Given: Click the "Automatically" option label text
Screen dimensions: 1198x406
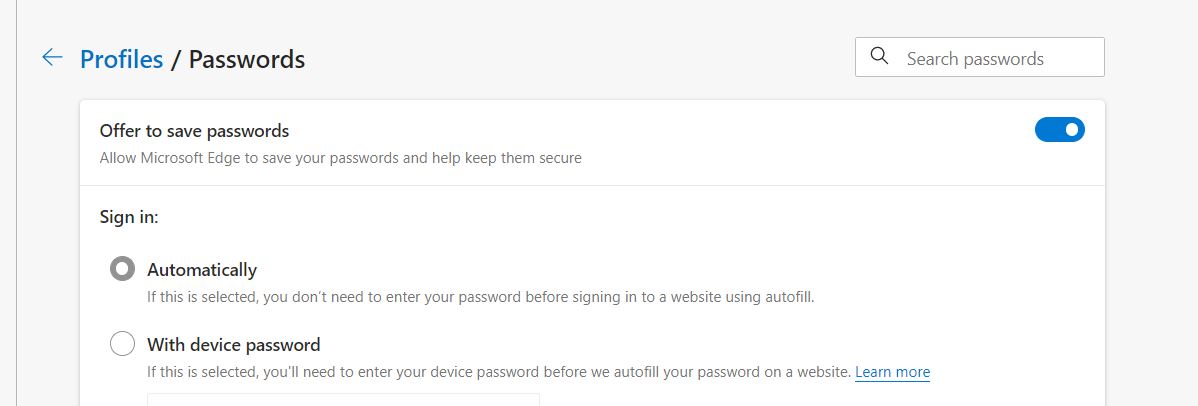Looking at the screenshot, I should (x=202, y=269).
